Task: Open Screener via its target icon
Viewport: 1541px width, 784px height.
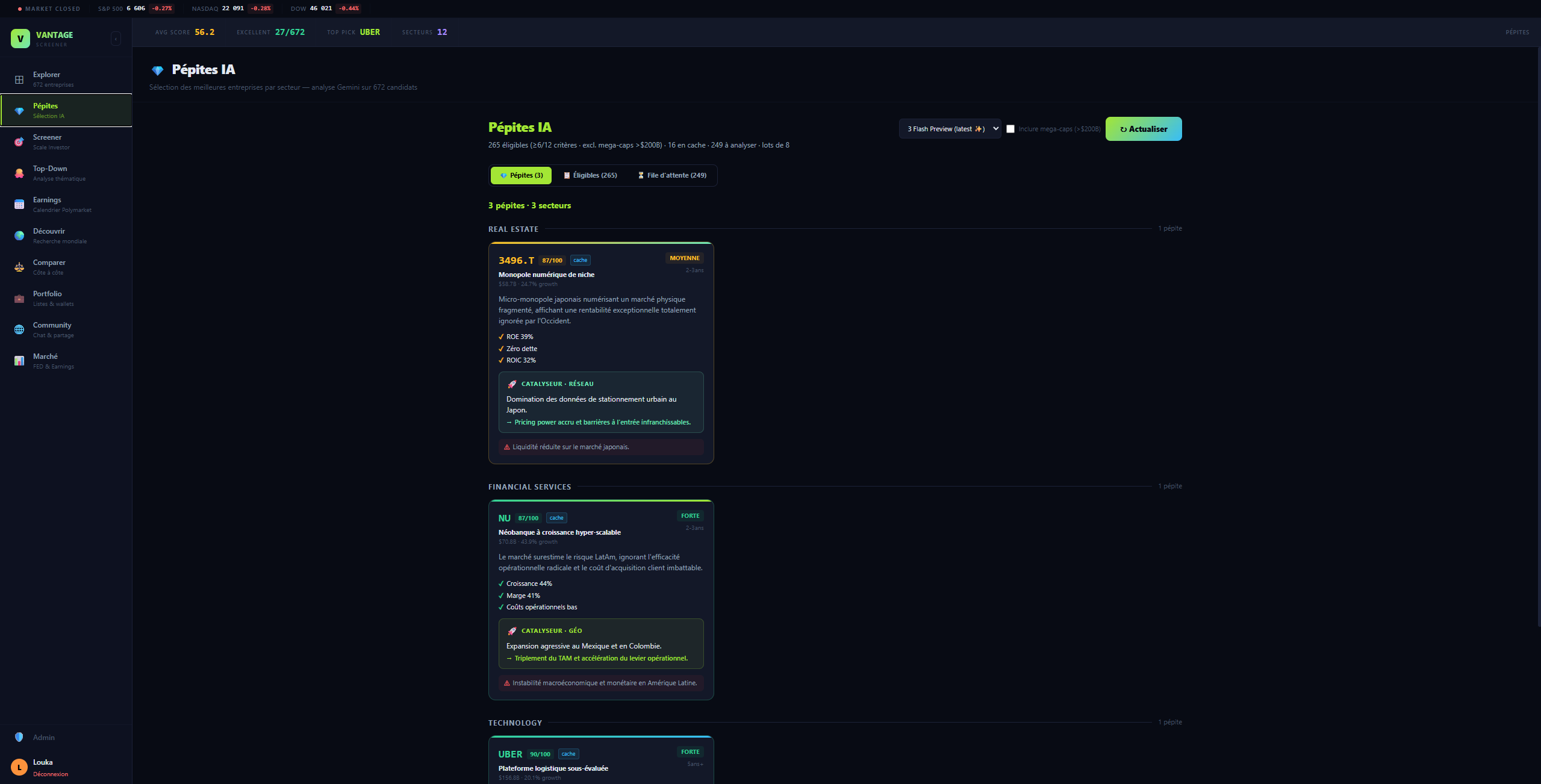Action: (19, 142)
